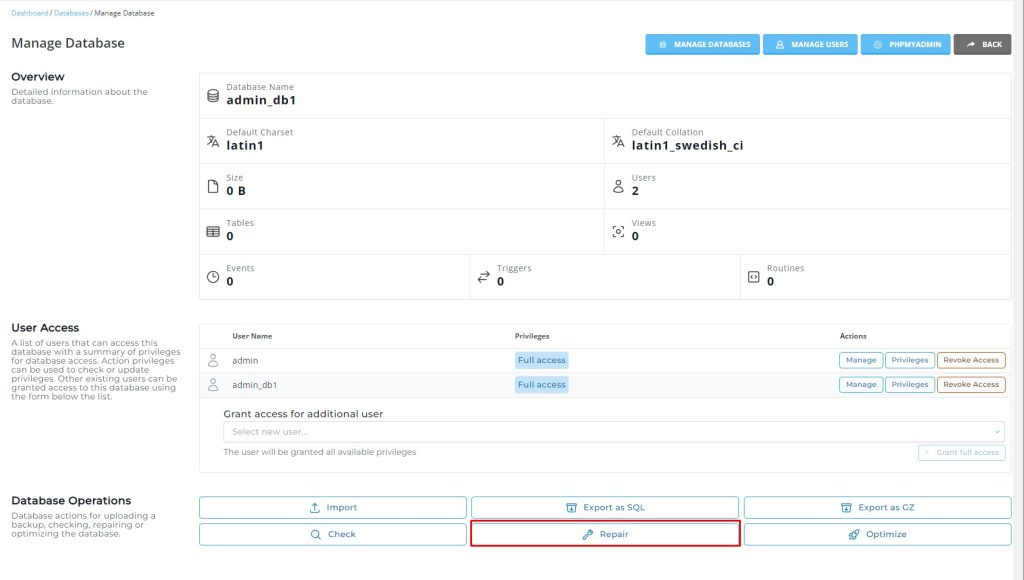Edit Privileges for admin_db1 user
This screenshot has width=1024, height=580.
pyautogui.click(x=910, y=385)
